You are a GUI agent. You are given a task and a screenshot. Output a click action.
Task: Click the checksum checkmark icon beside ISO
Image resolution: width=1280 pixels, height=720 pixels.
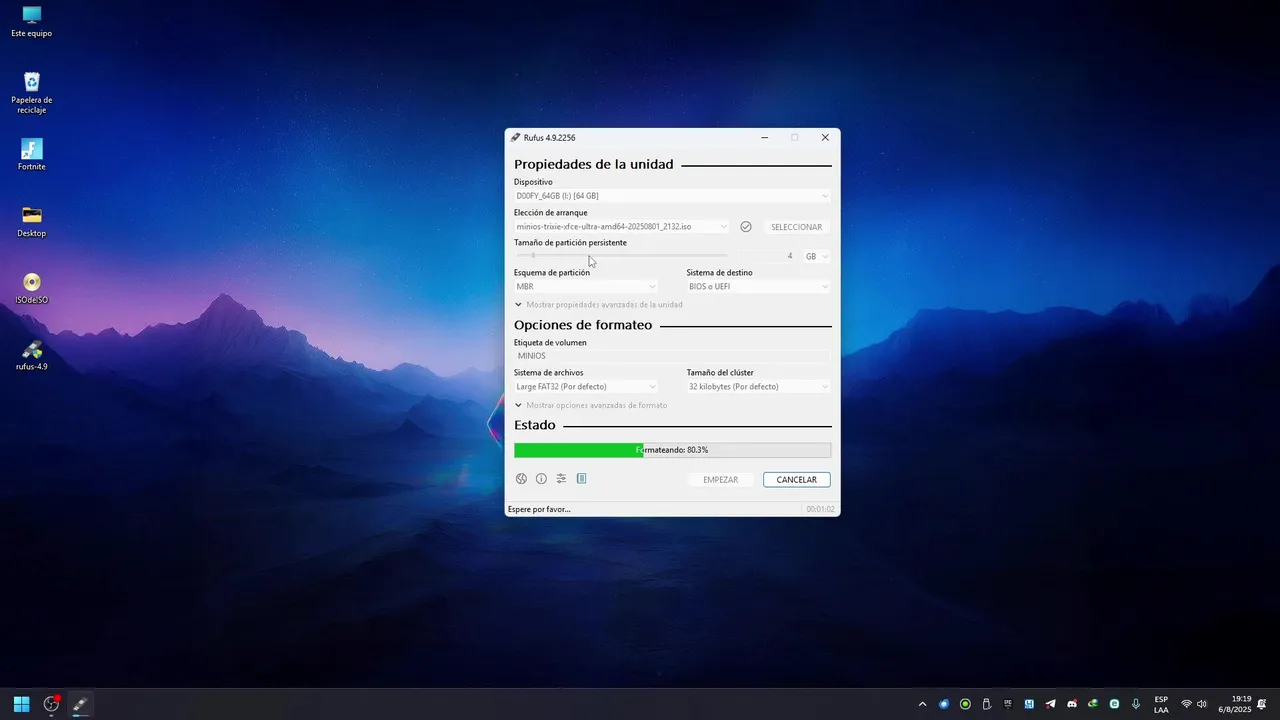click(x=745, y=227)
